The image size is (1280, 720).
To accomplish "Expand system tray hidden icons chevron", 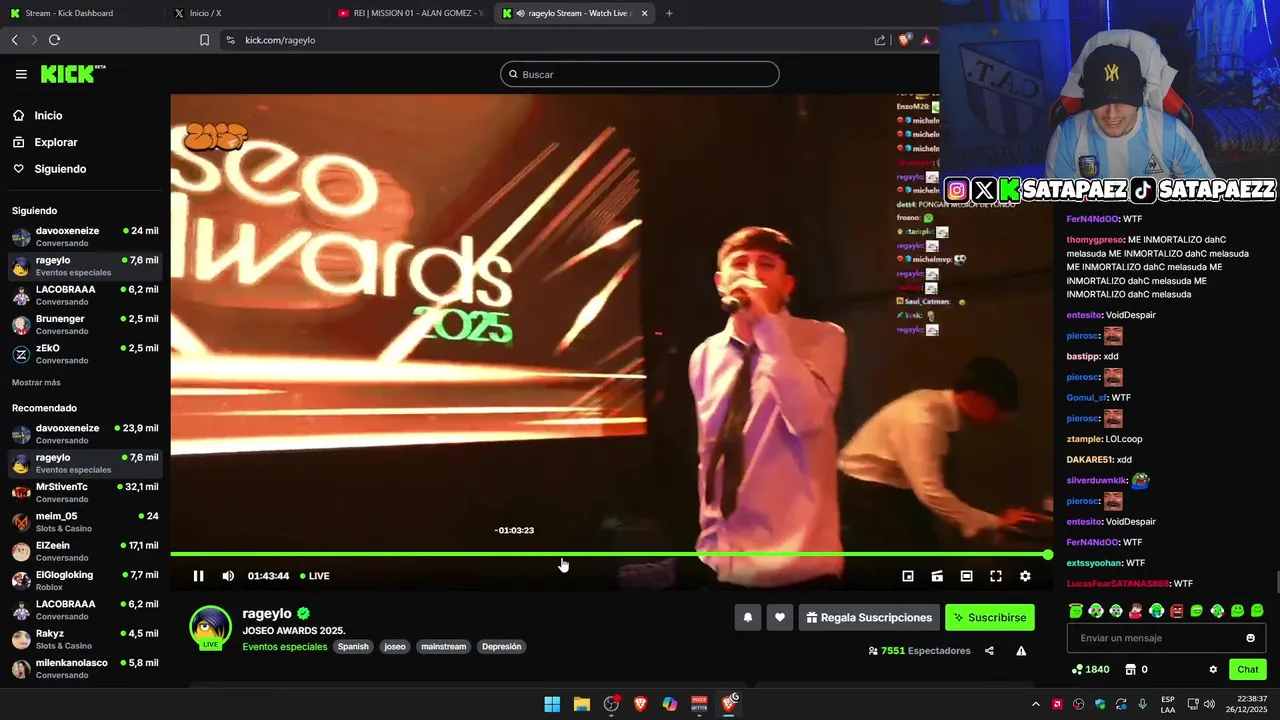I will [x=1035, y=704].
